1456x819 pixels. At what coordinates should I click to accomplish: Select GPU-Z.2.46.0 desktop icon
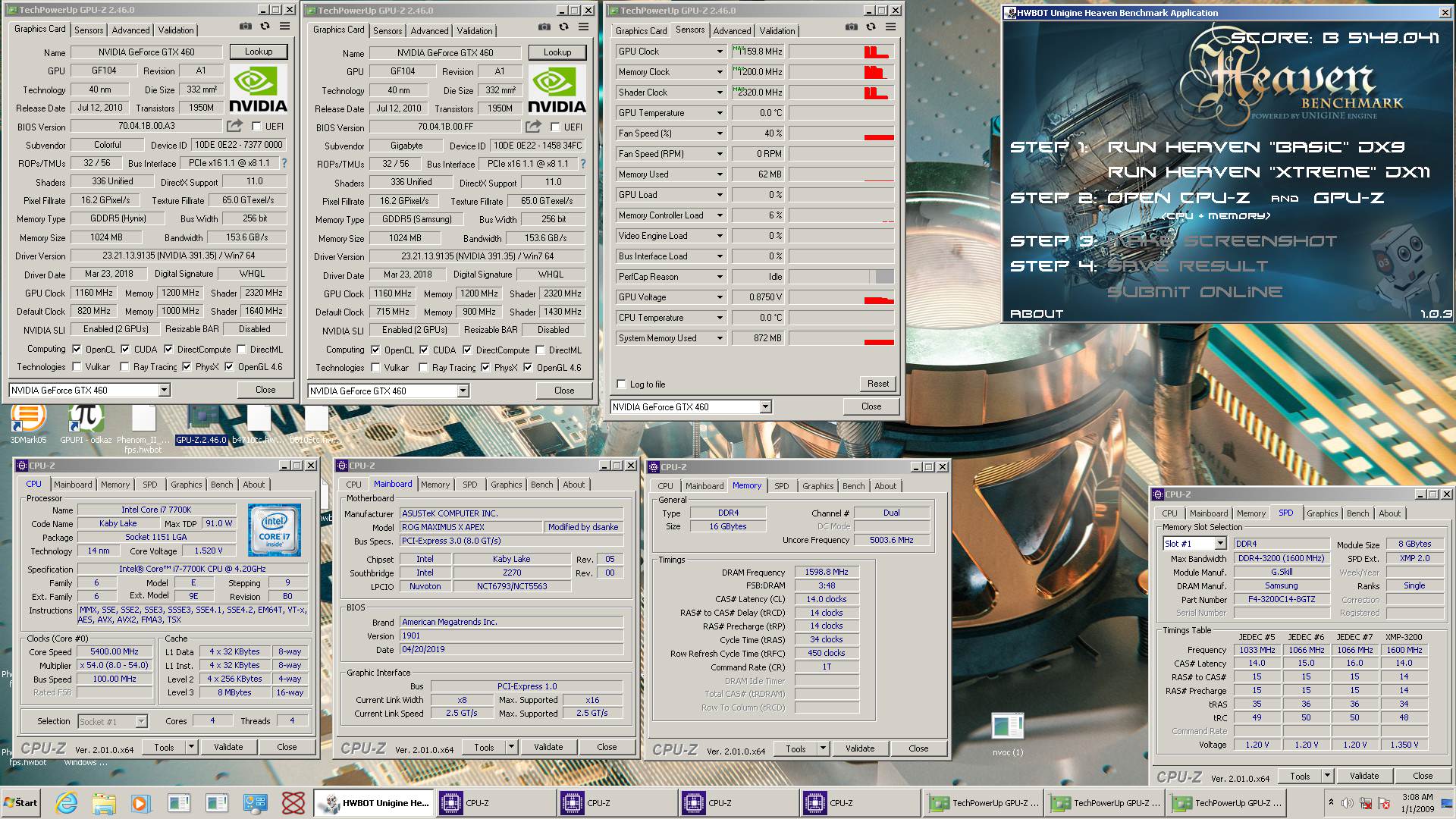[201, 423]
